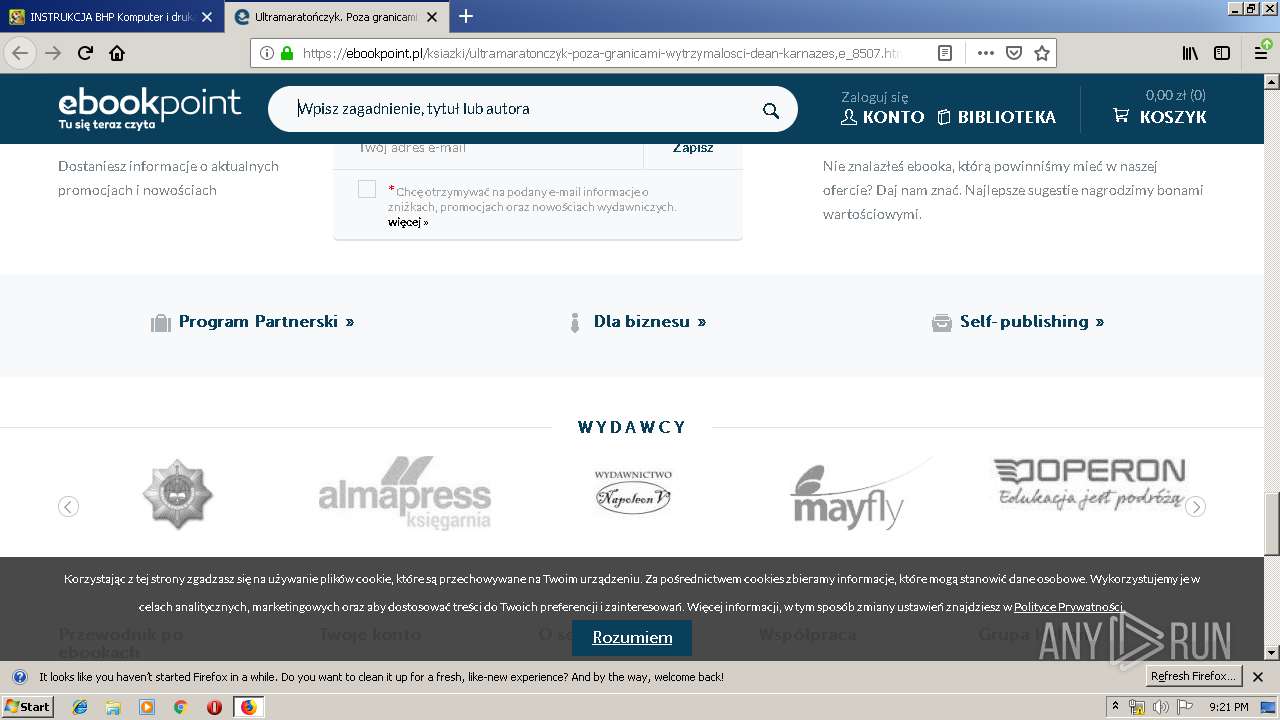Open BIBLIOTEKA library link

996,117
